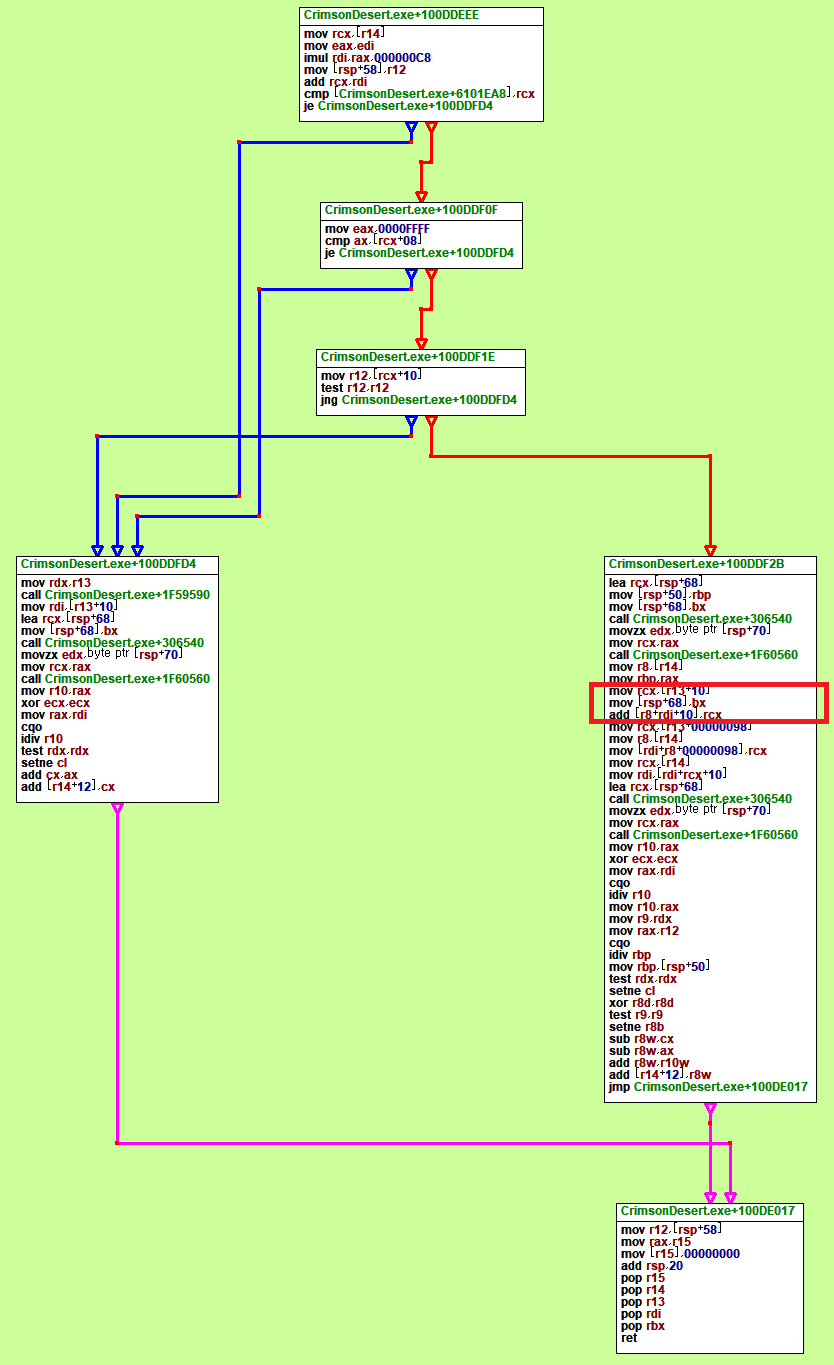
Task: Select the add rcx,rdi instruction
Action: 335,82
